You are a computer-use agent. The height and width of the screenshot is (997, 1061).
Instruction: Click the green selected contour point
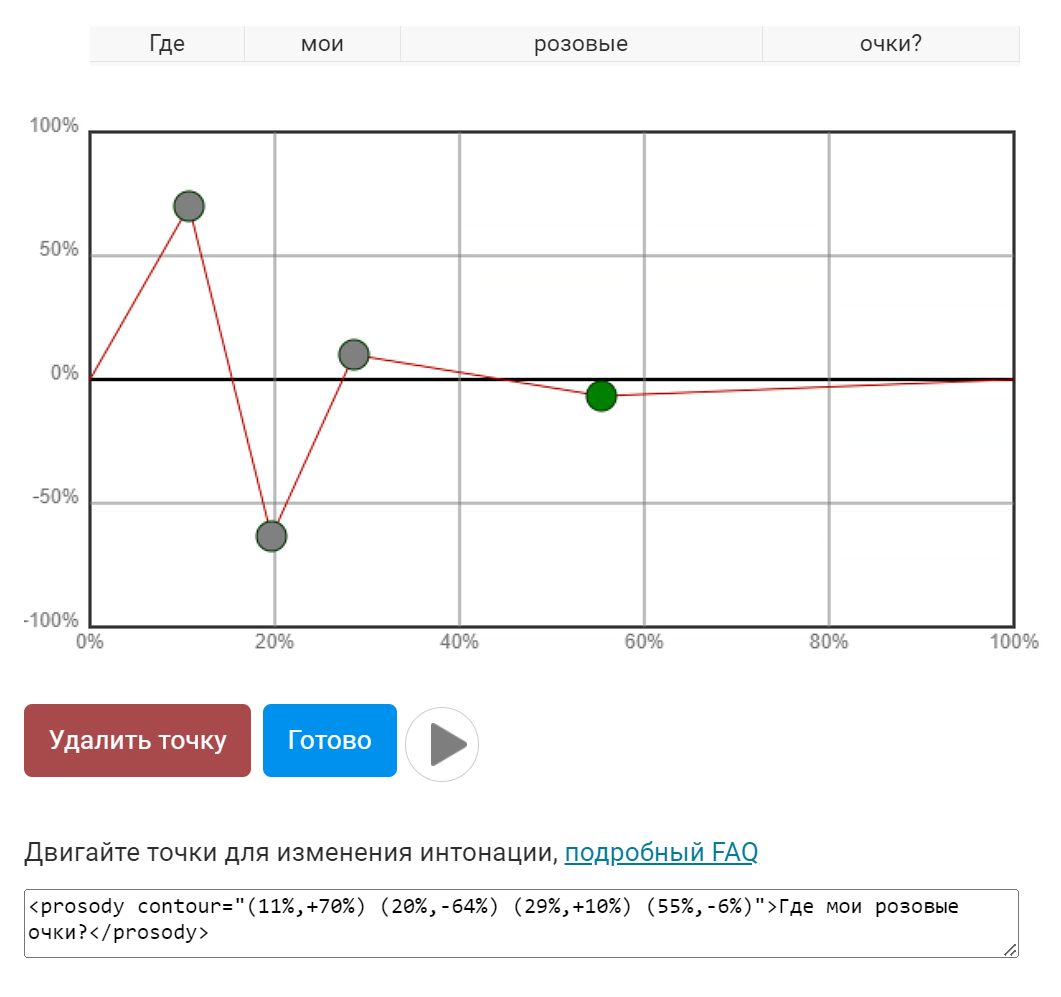[x=601, y=396]
